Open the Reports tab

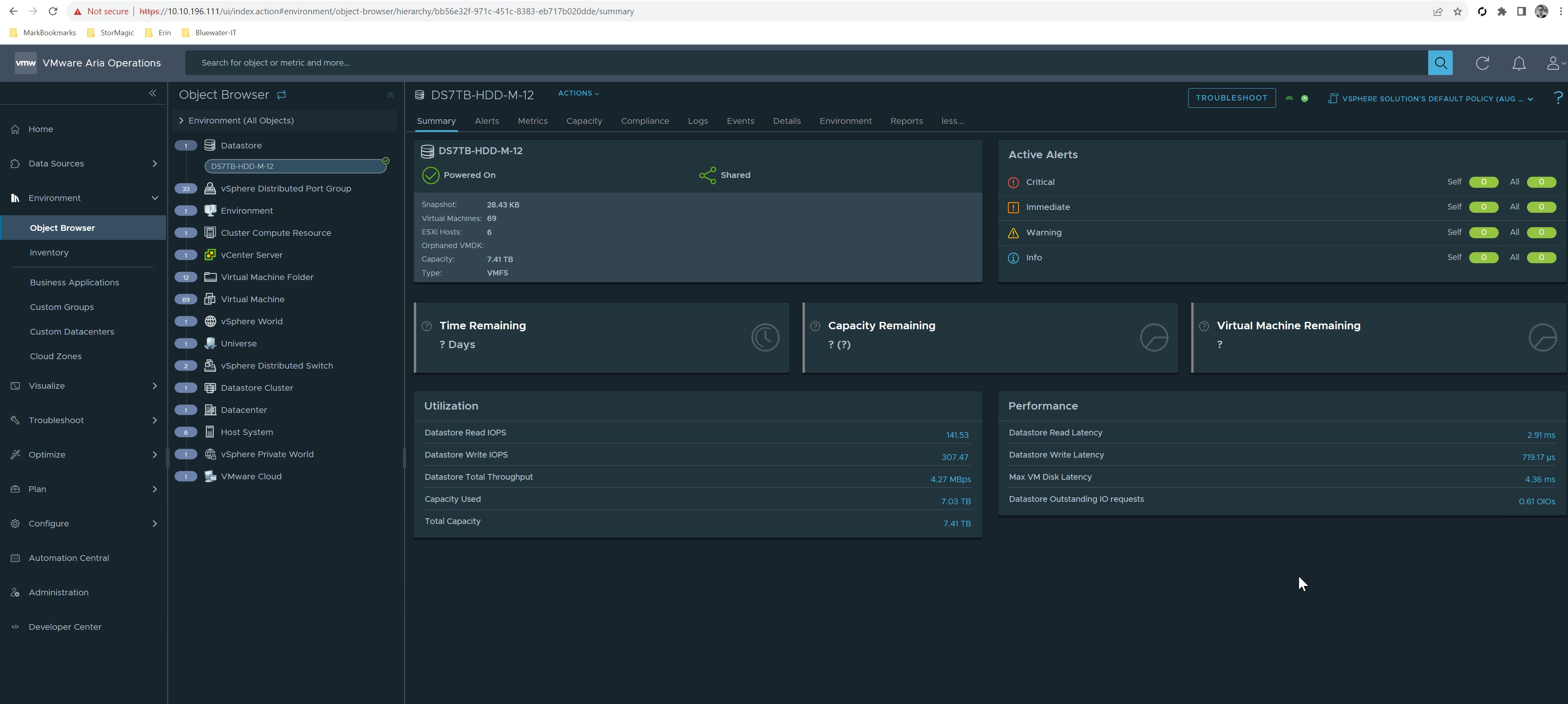[x=906, y=121]
